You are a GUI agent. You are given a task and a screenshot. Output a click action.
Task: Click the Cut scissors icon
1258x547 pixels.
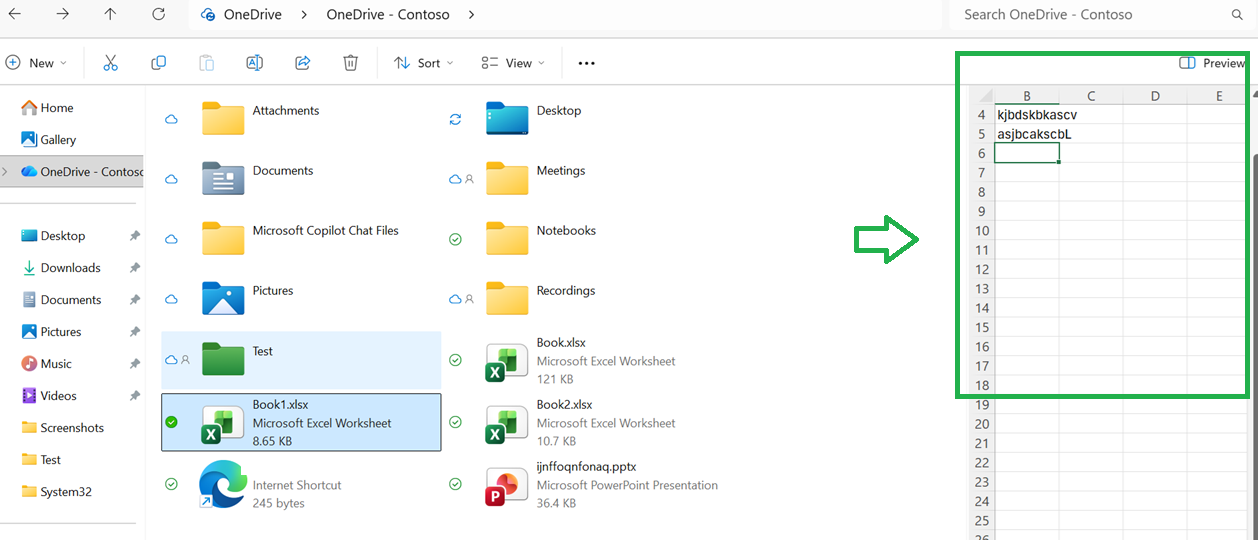[110, 63]
